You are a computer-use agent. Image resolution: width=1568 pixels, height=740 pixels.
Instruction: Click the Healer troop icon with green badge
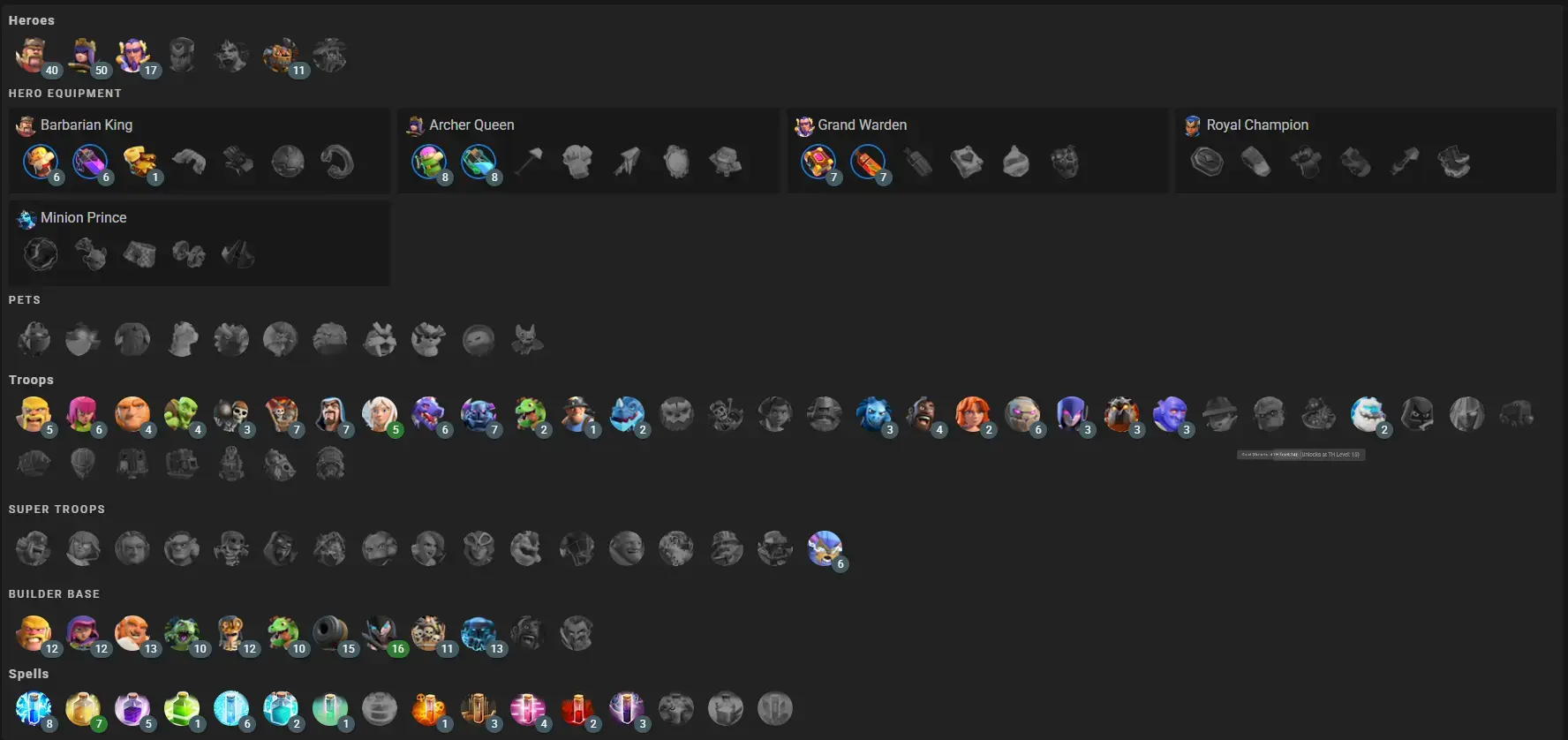pyautogui.click(x=380, y=414)
